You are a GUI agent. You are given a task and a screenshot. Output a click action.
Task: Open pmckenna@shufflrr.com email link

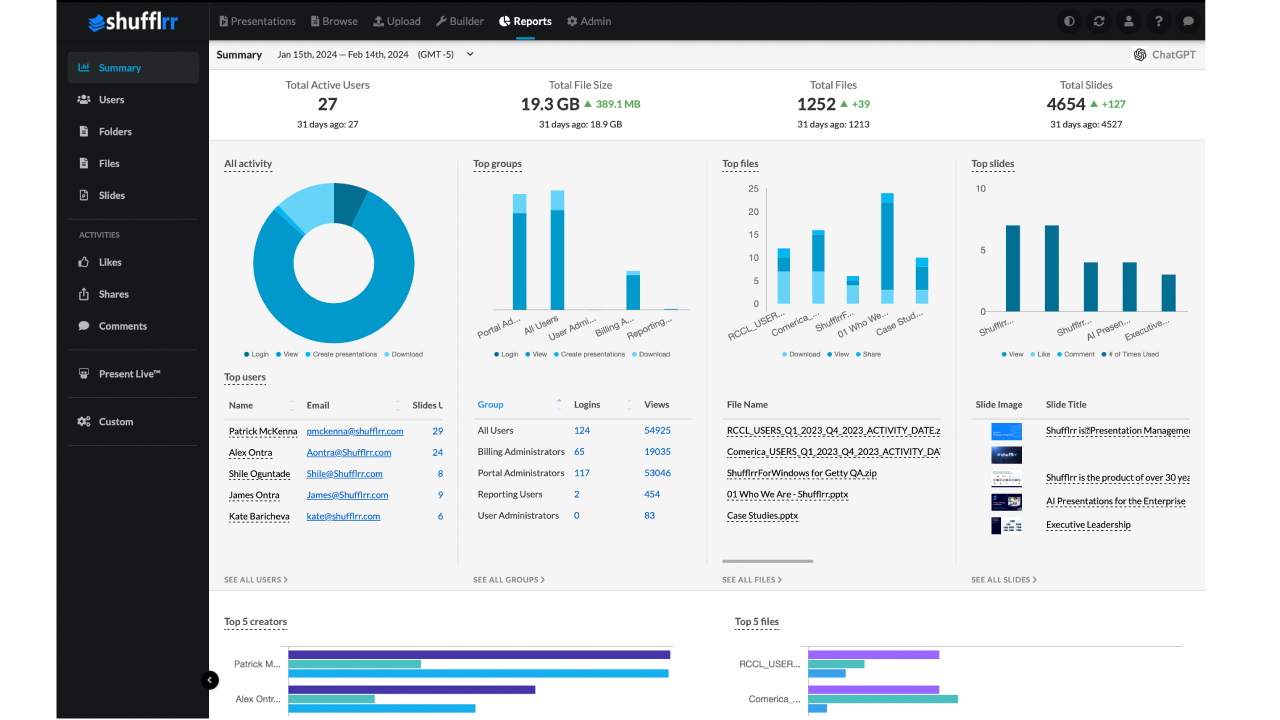click(355, 432)
